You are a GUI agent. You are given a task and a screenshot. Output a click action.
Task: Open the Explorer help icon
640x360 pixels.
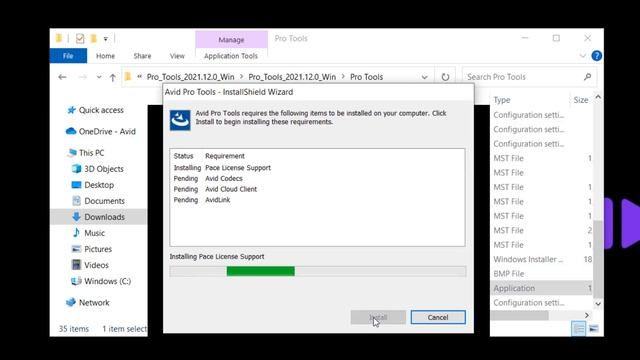click(x=596, y=56)
